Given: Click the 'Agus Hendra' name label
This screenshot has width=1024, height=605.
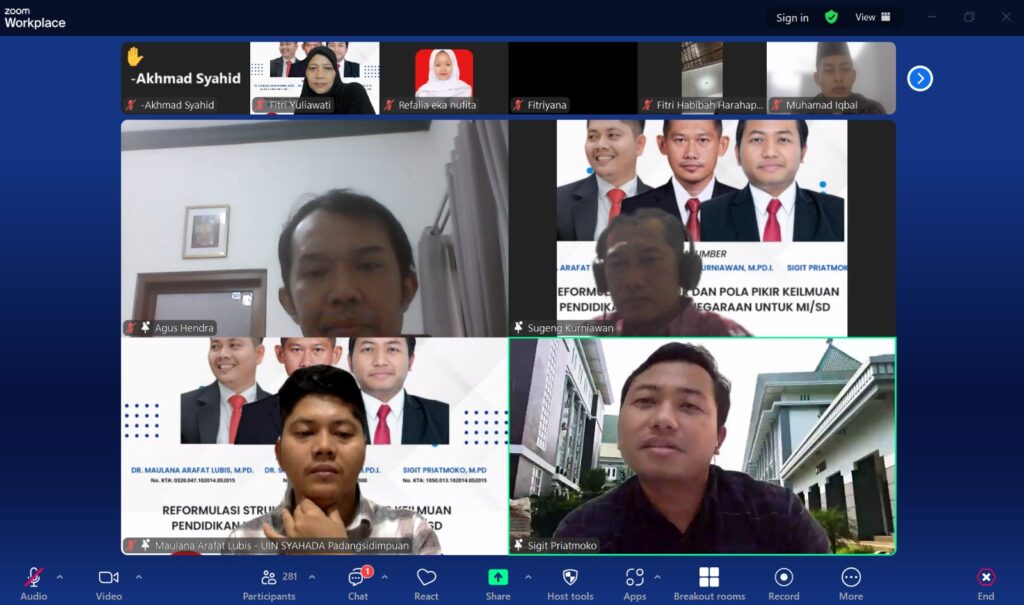Looking at the screenshot, I should pyautogui.click(x=184, y=328).
